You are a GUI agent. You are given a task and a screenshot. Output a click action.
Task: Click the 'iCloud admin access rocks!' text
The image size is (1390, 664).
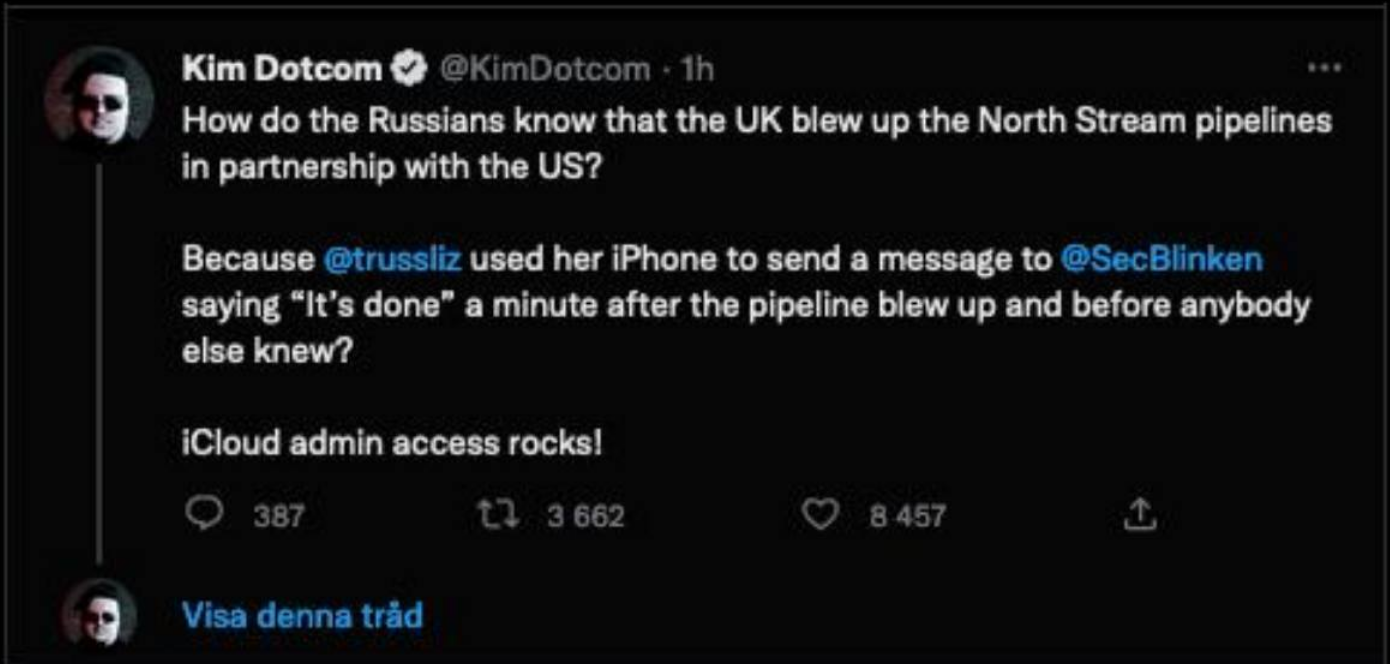point(392,442)
